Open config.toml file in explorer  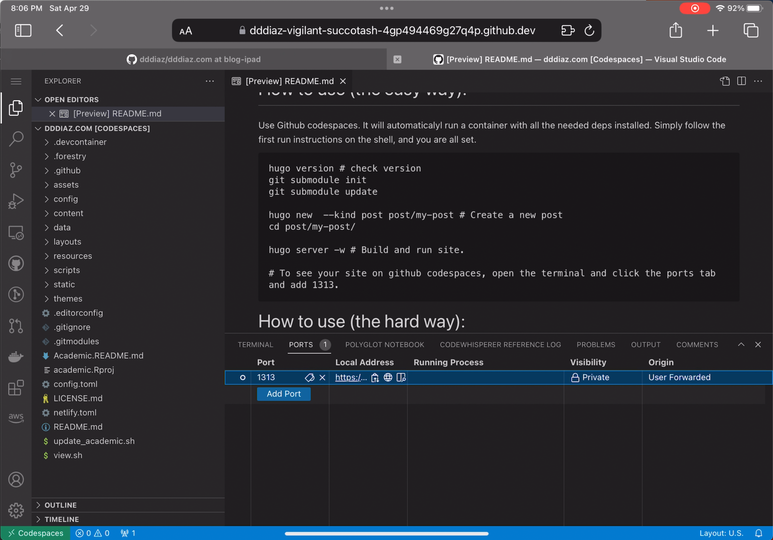[75, 384]
